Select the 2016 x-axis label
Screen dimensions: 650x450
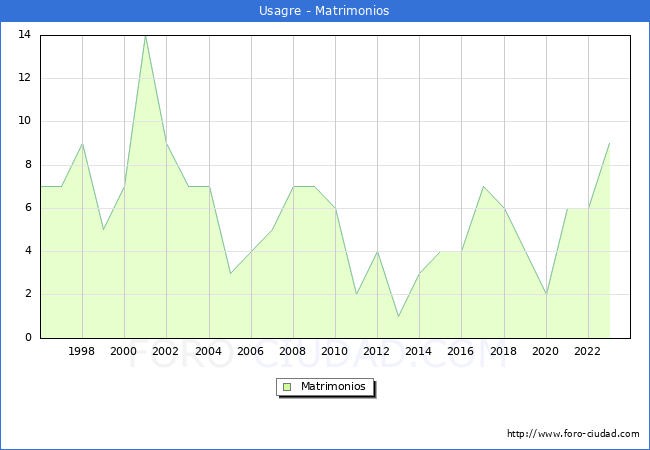[461, 351]
